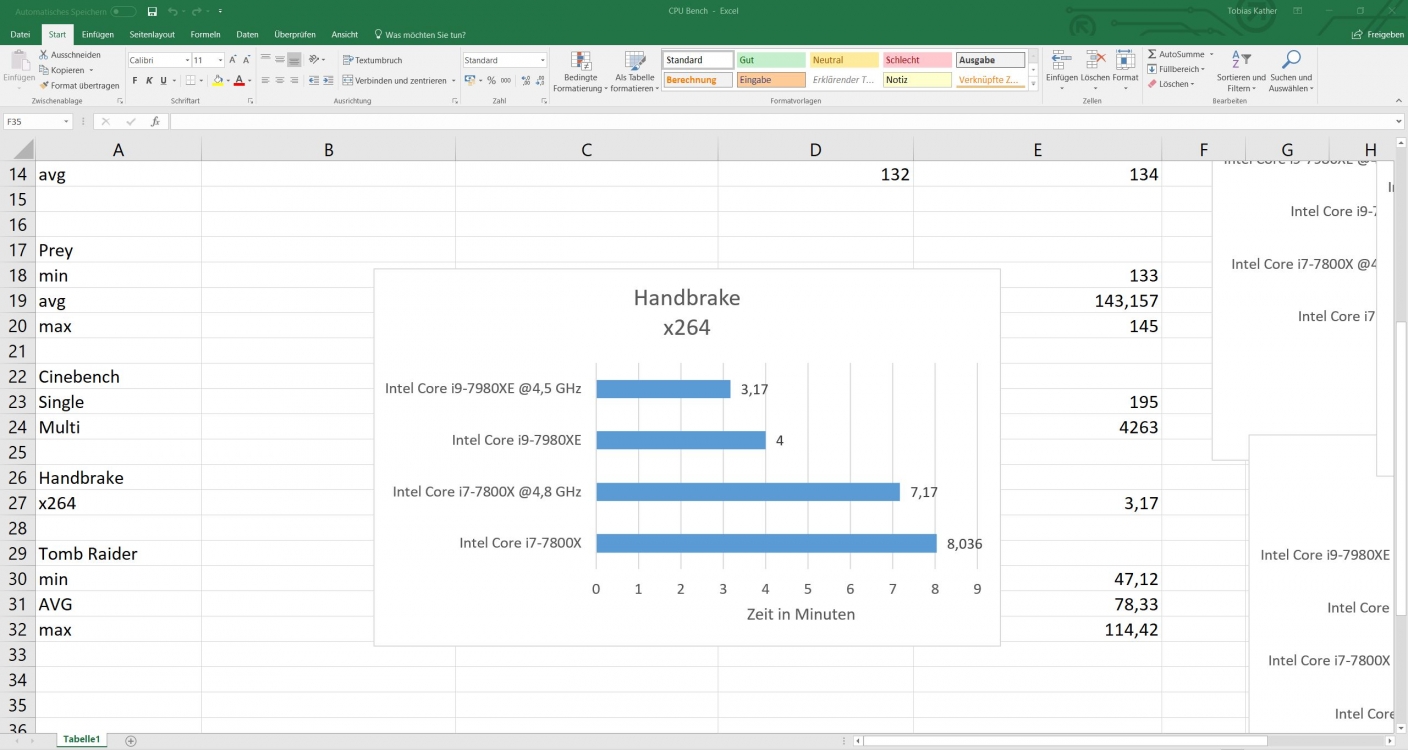This screenshot has height=750, width=1408.
Task: Apply the Notiz cell style
Action: click(917, 80)
